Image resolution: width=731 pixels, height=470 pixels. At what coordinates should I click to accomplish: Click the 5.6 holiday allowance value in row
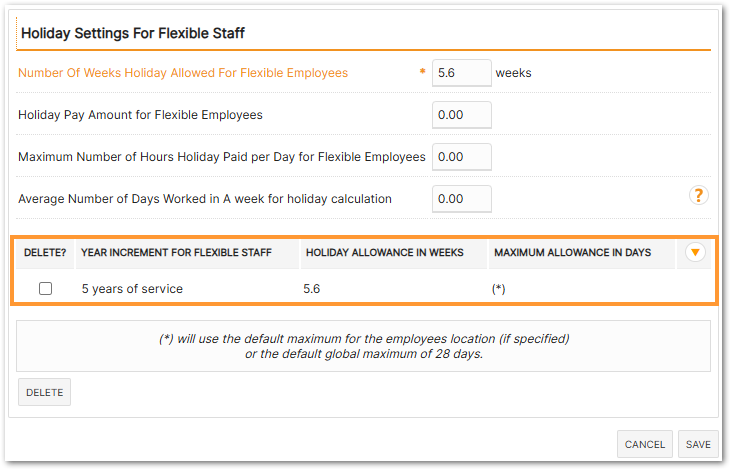tap(311, 289)
